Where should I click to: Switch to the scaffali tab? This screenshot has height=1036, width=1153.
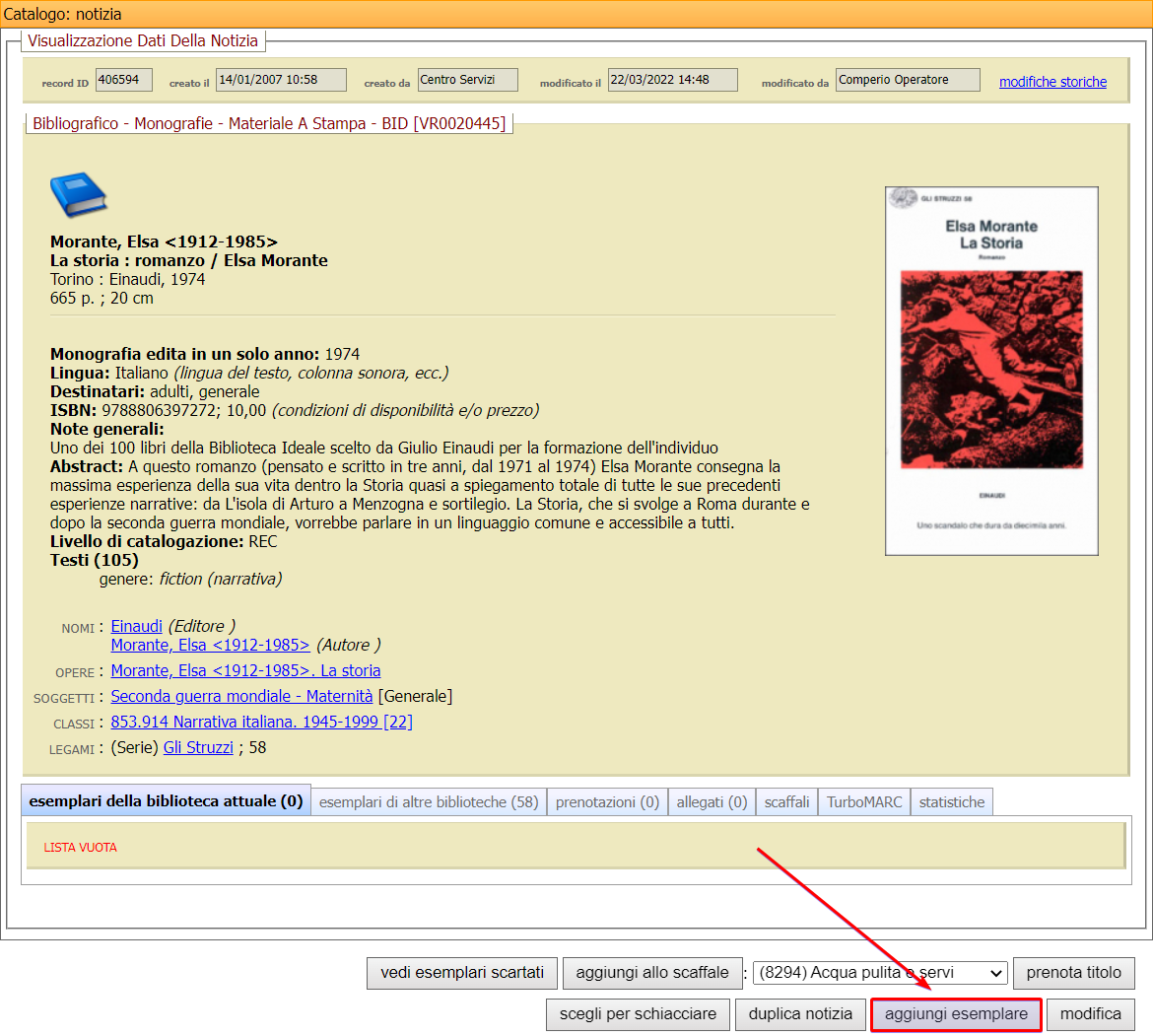pos(786,801)
